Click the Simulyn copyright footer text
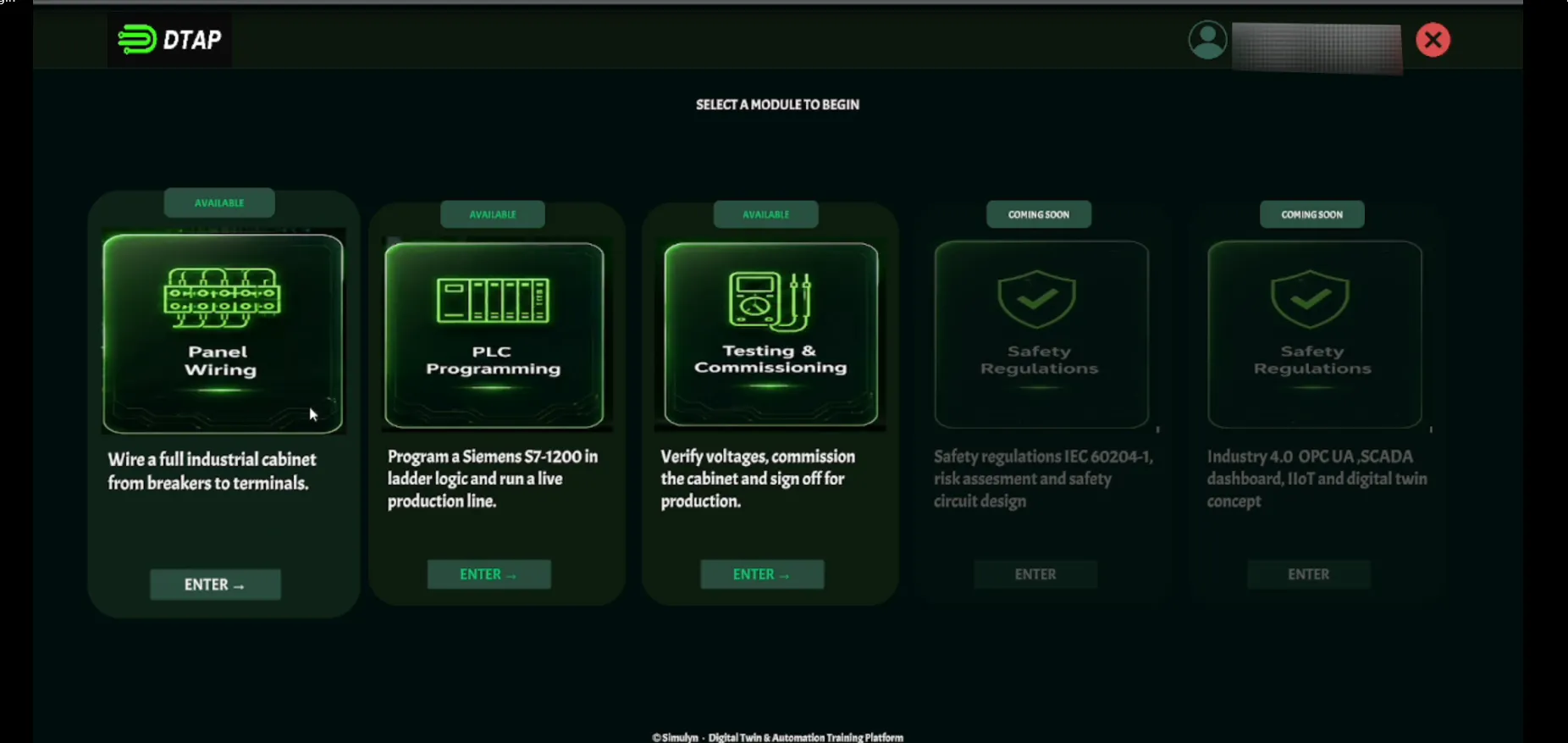This screenshot has width=1568, height=743. [x=777, y=737]
